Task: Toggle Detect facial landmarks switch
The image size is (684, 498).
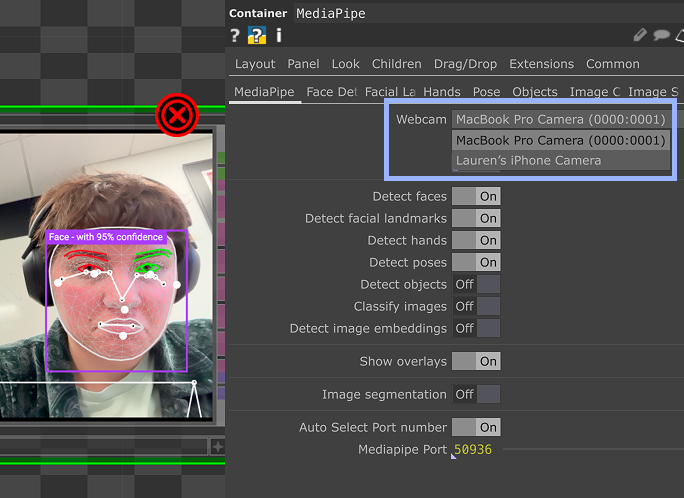Action: point(476,218)
